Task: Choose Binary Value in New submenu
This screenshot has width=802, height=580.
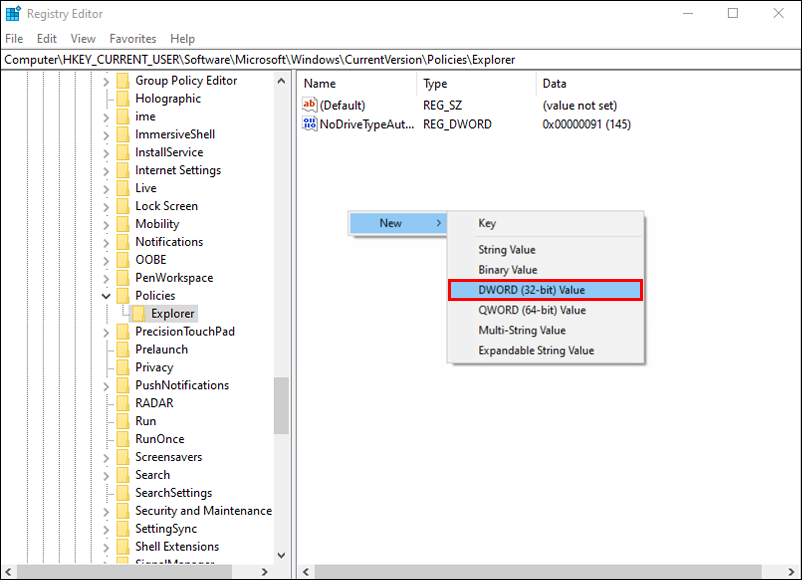Action: [x=545, y=270]
